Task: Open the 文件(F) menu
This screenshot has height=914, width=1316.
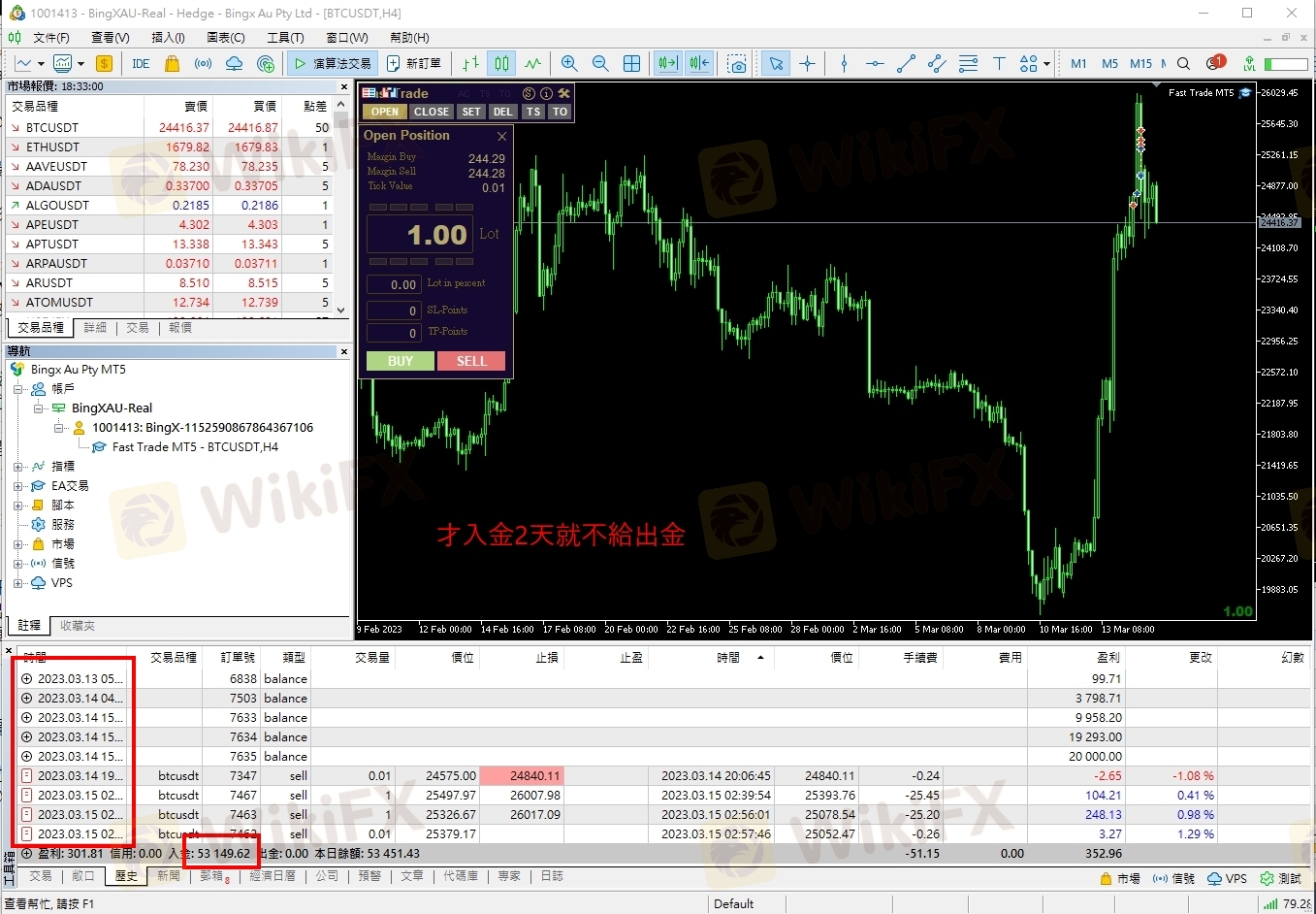Action: pyautogui.click(x=50, y=37)
